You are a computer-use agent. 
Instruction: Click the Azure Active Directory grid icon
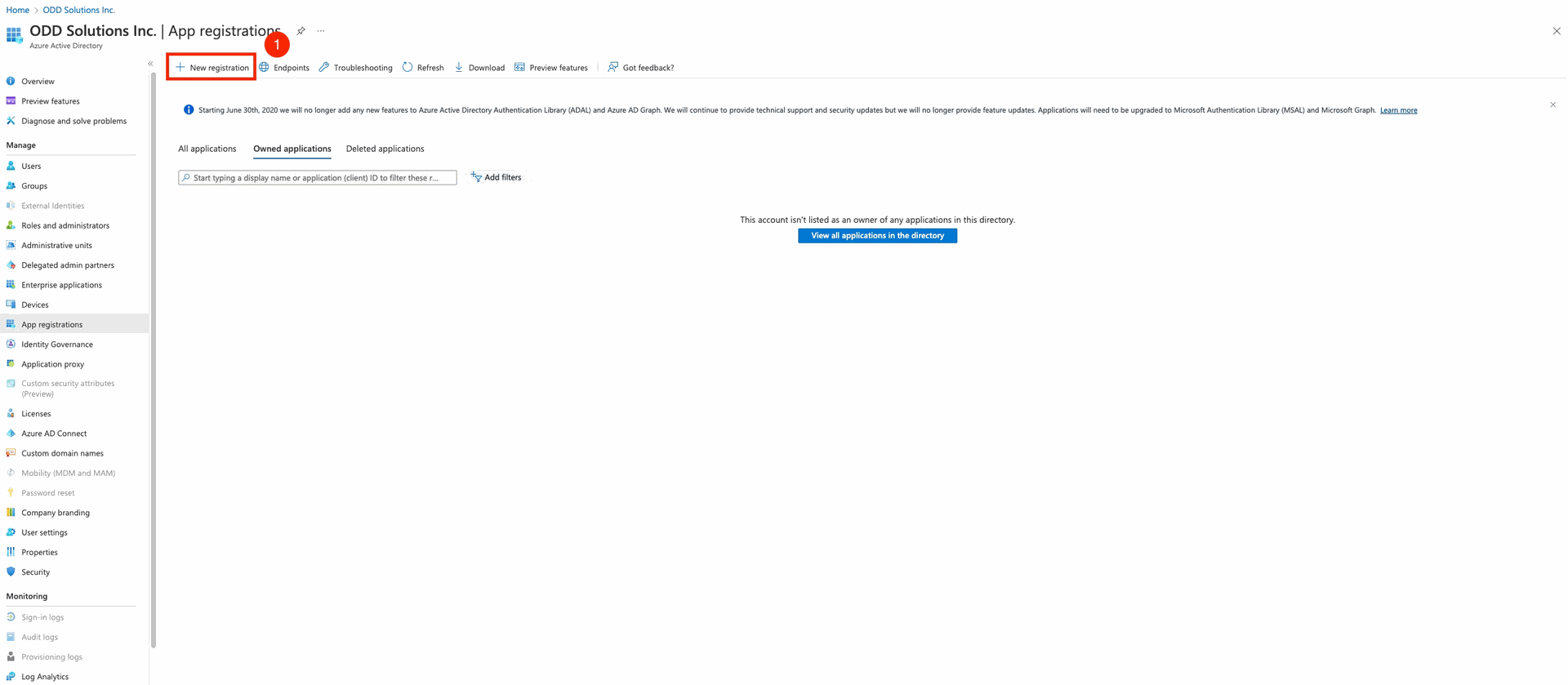14,35
